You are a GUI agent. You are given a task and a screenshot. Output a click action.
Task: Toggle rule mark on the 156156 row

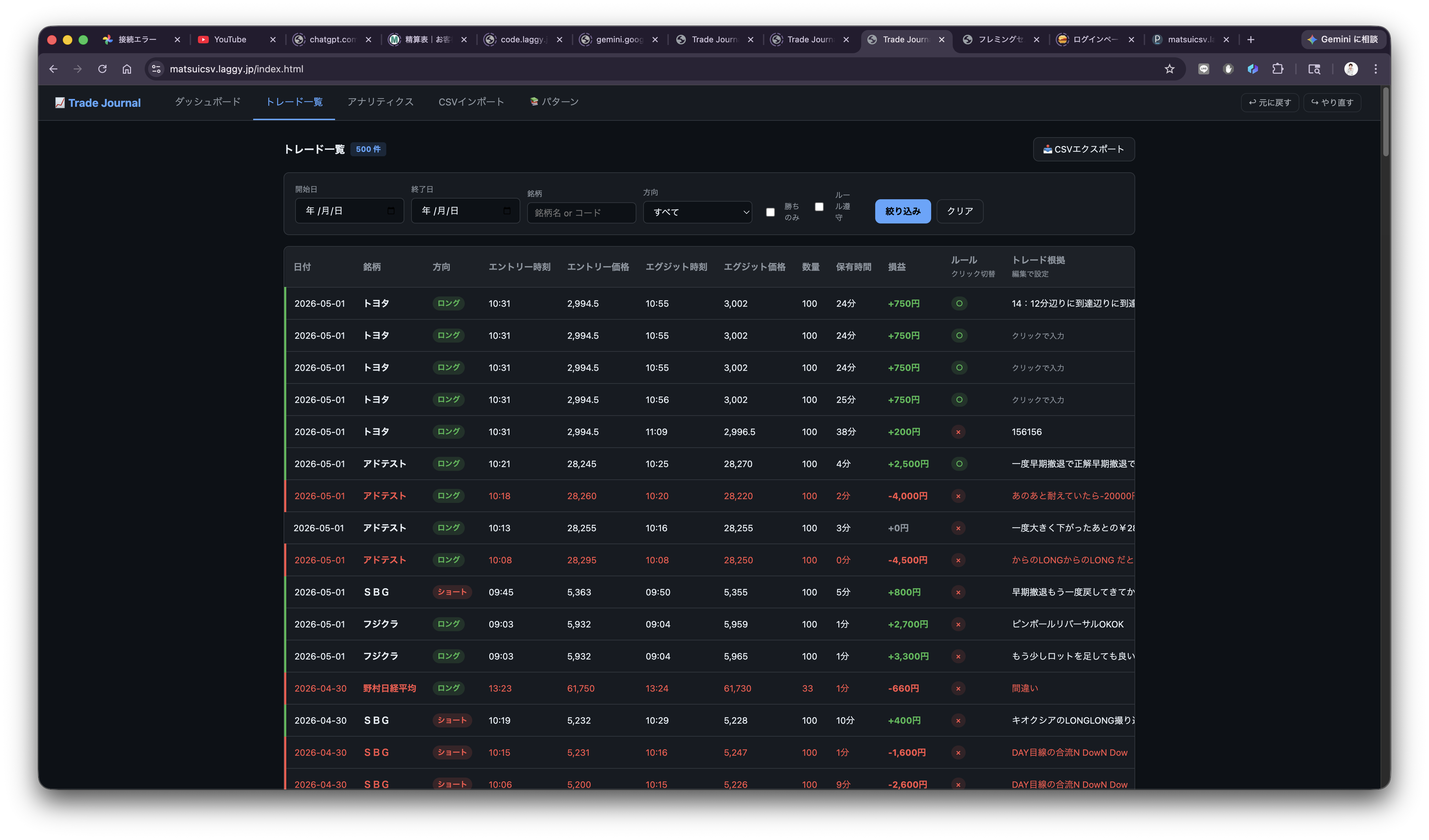(x=958, y=432)
